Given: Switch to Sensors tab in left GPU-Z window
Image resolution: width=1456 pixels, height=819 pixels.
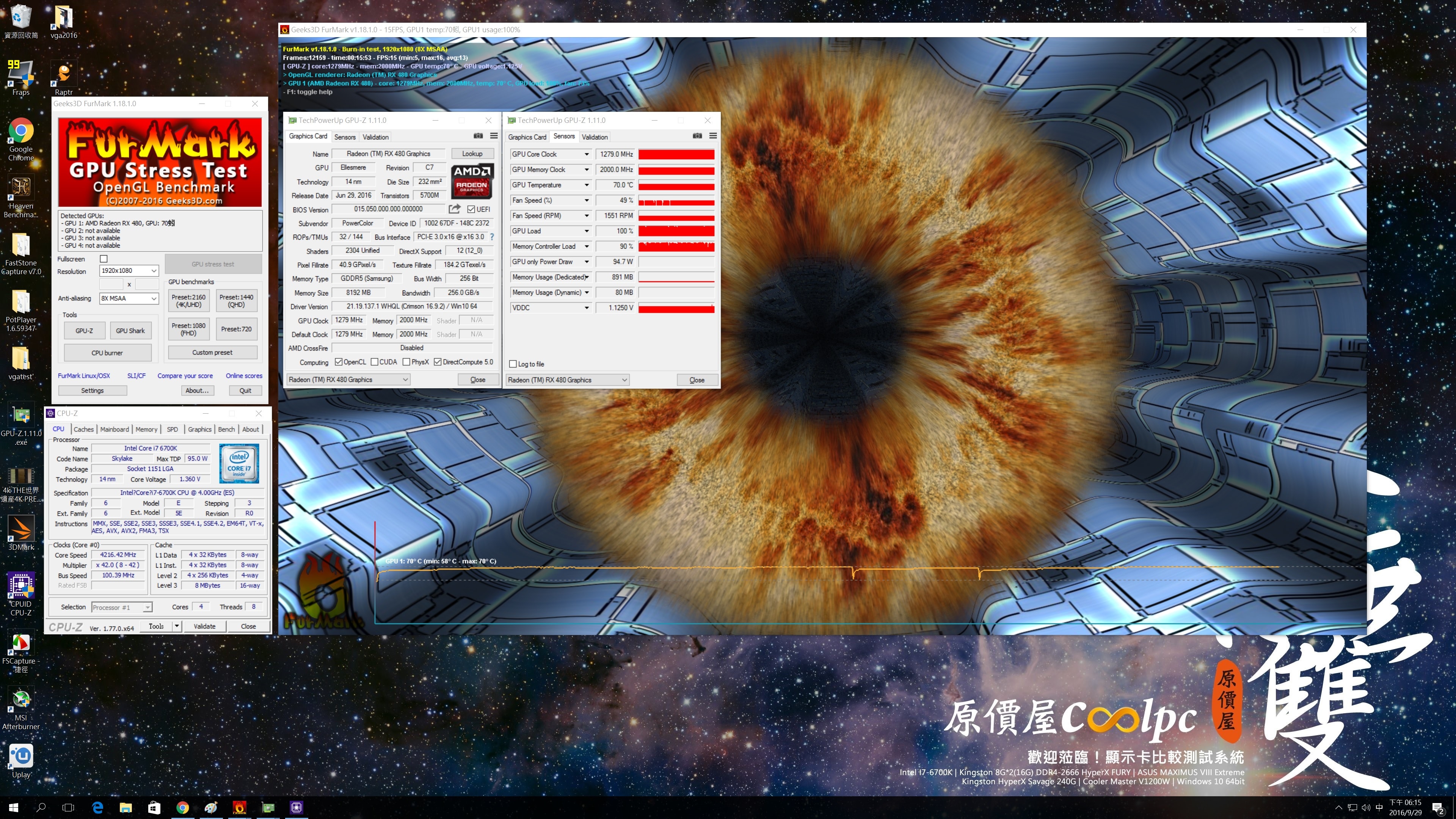Looking at the screenshot, I should 345,137.
